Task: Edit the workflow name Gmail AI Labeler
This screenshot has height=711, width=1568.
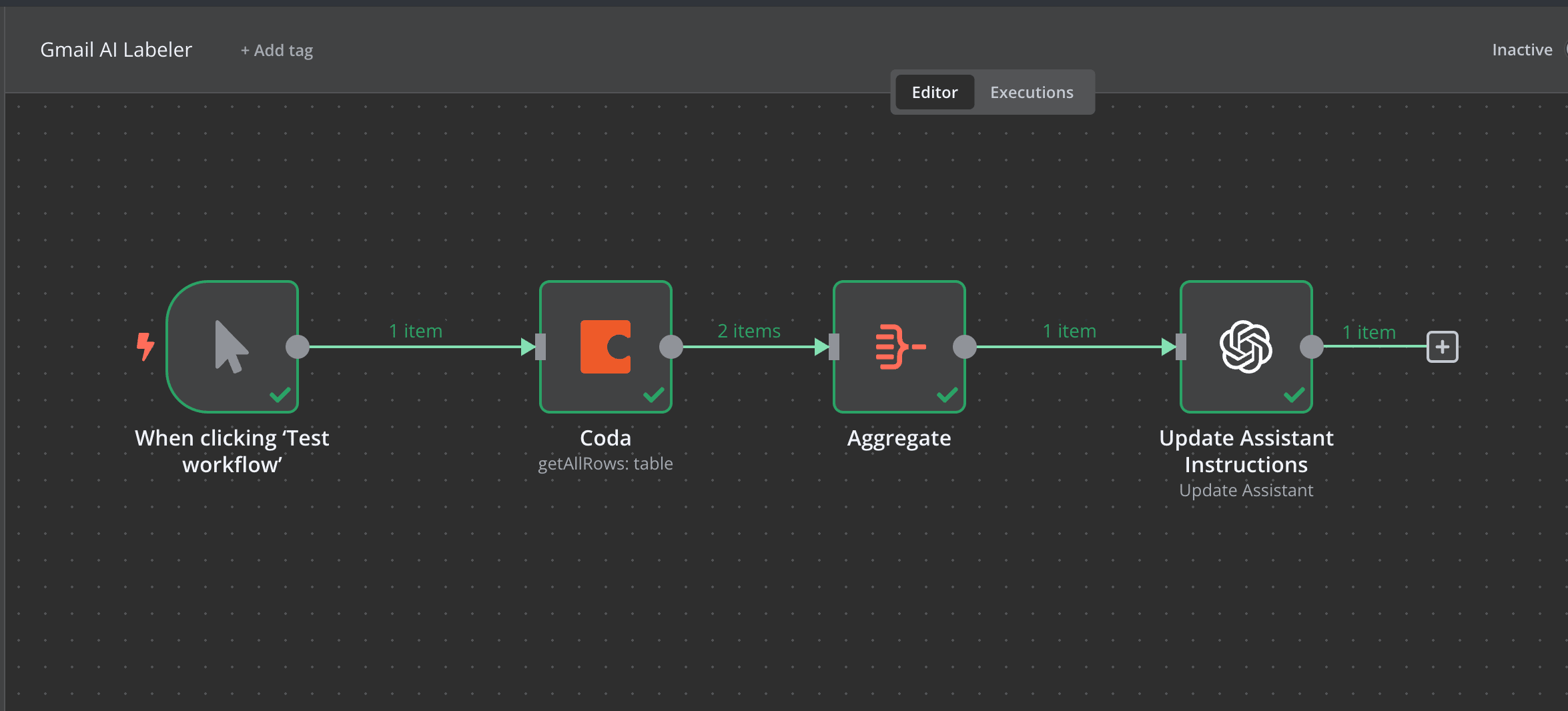Action: pos(116,49)
